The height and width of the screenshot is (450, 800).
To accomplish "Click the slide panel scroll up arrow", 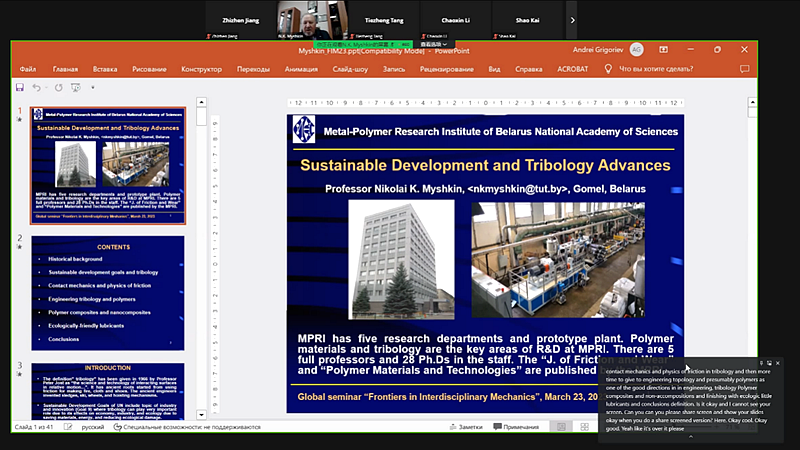I will [x=202, y=102].
